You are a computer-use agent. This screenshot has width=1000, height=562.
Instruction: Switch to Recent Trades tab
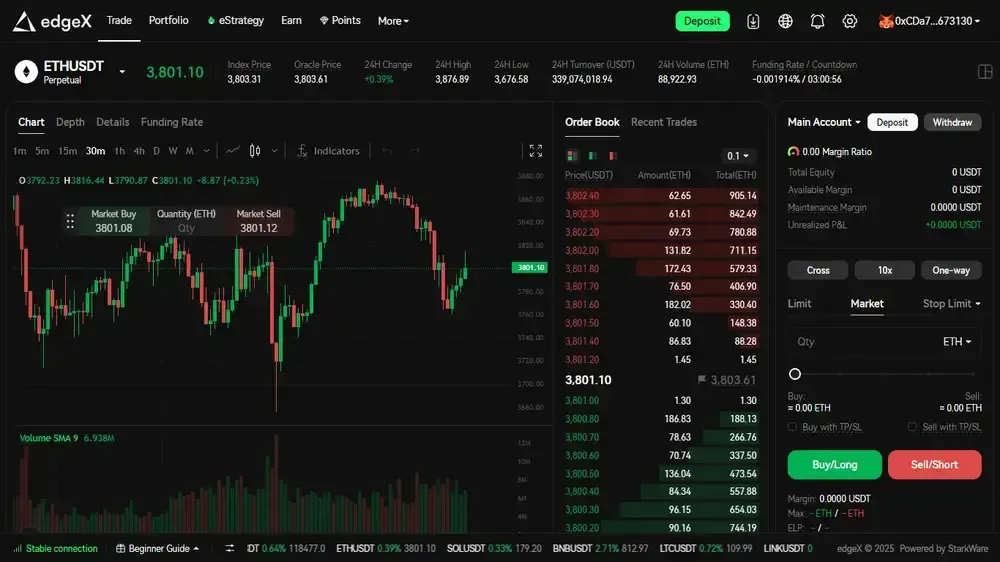[664, 122]
